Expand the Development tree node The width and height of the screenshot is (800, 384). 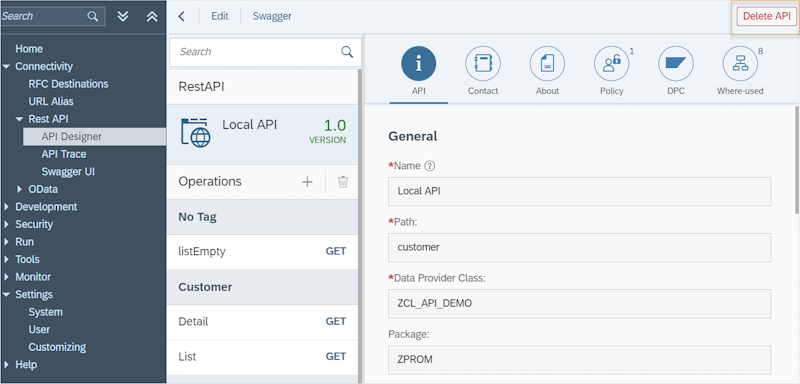(6, 207)
